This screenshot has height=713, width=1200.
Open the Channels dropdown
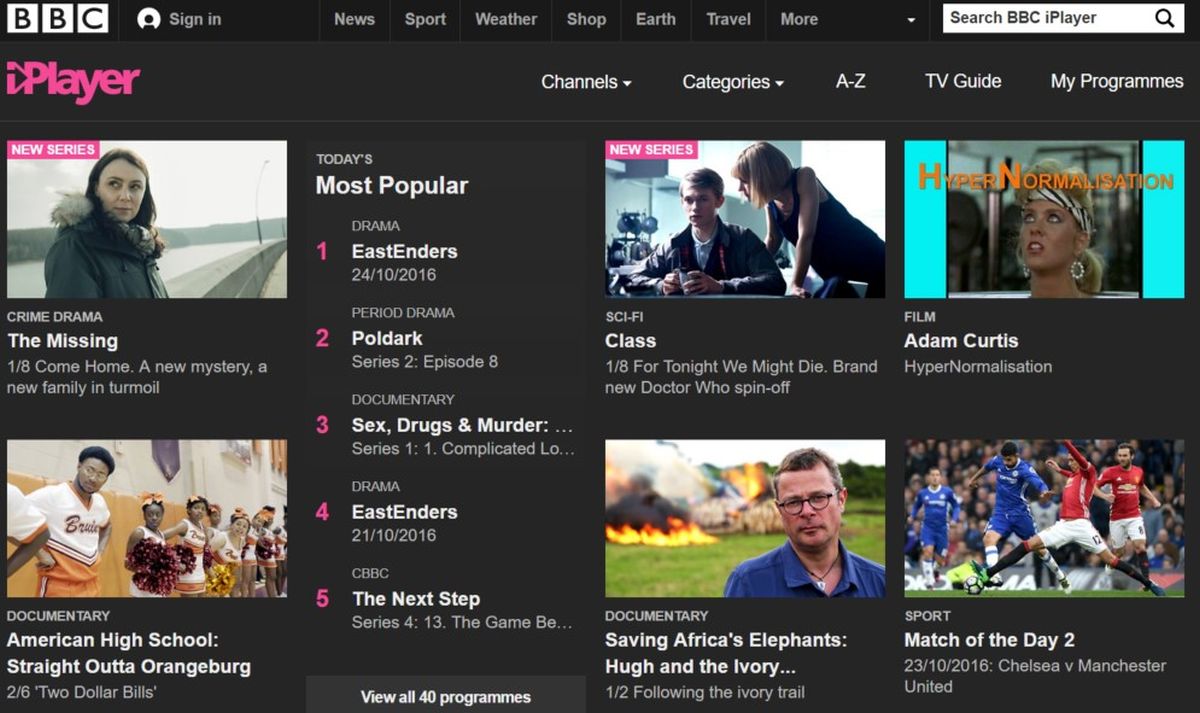pos(586,82)
